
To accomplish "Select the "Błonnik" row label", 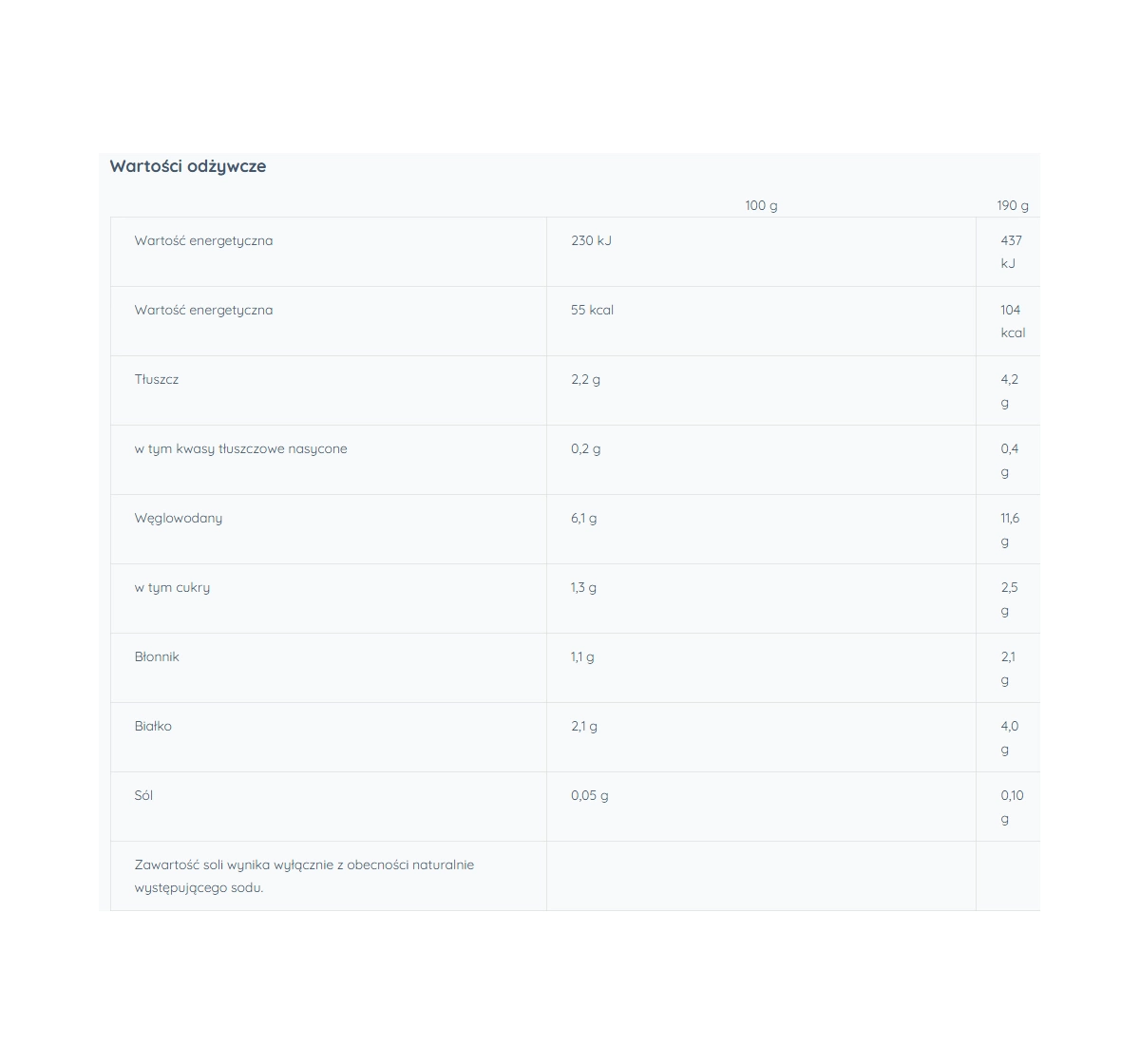I will click(x=157, y=656).
